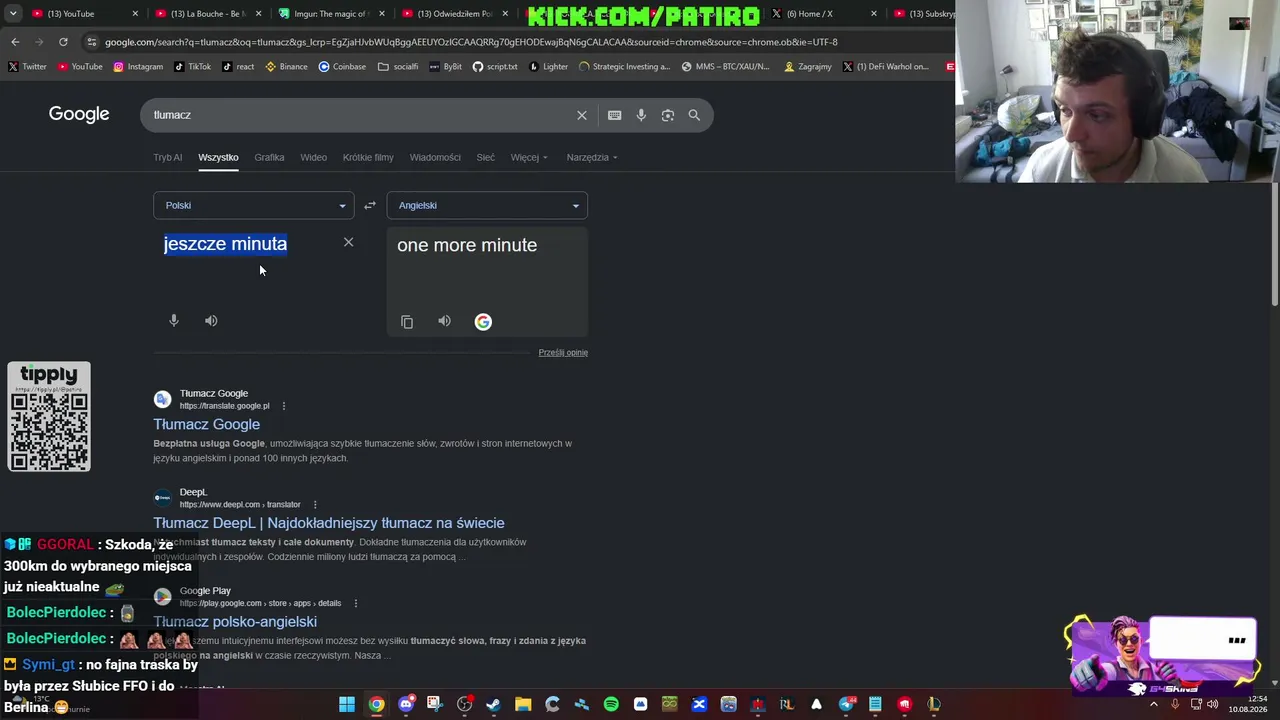
Task: Clear the source text 'jeszcze minuta'
Action: click(x=348, y=242)
